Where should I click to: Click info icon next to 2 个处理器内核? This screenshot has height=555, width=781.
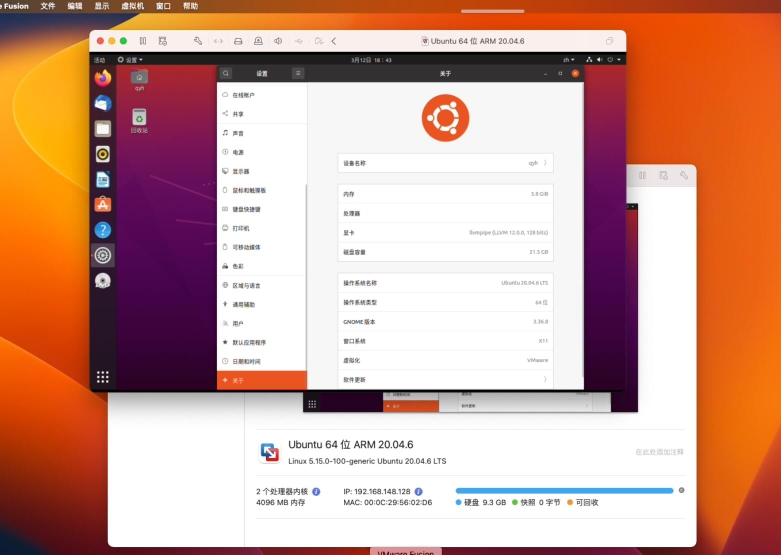click(x=316, y=492)
